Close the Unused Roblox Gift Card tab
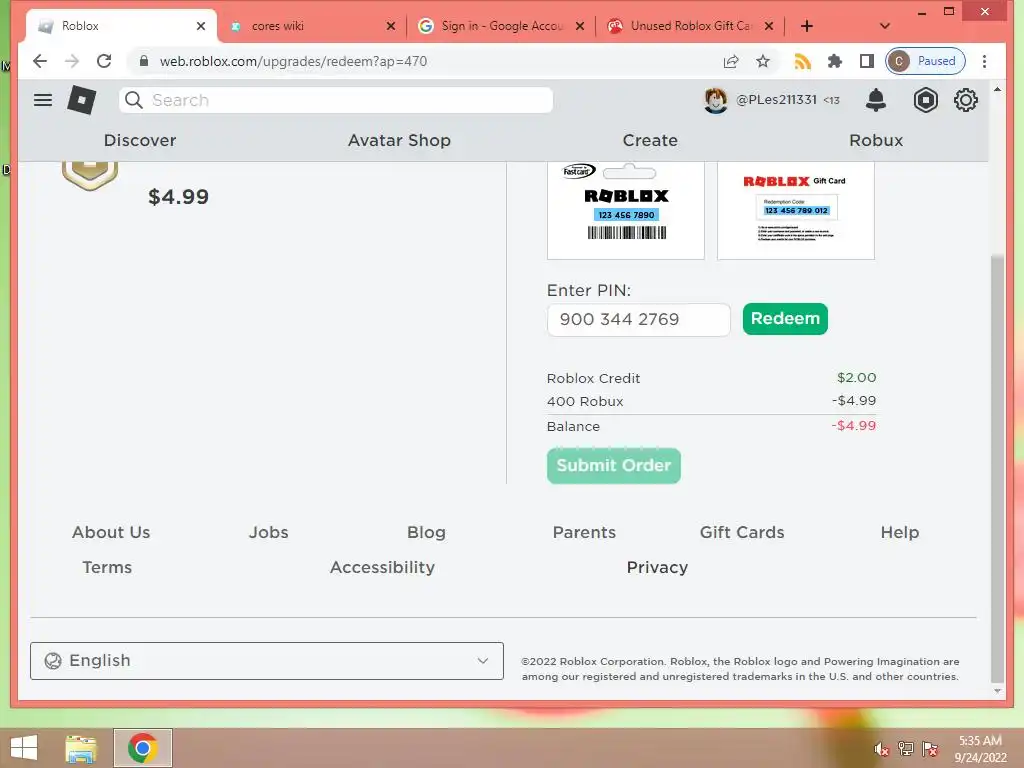Screen dimensions: 1024x768 coord(769,26)
